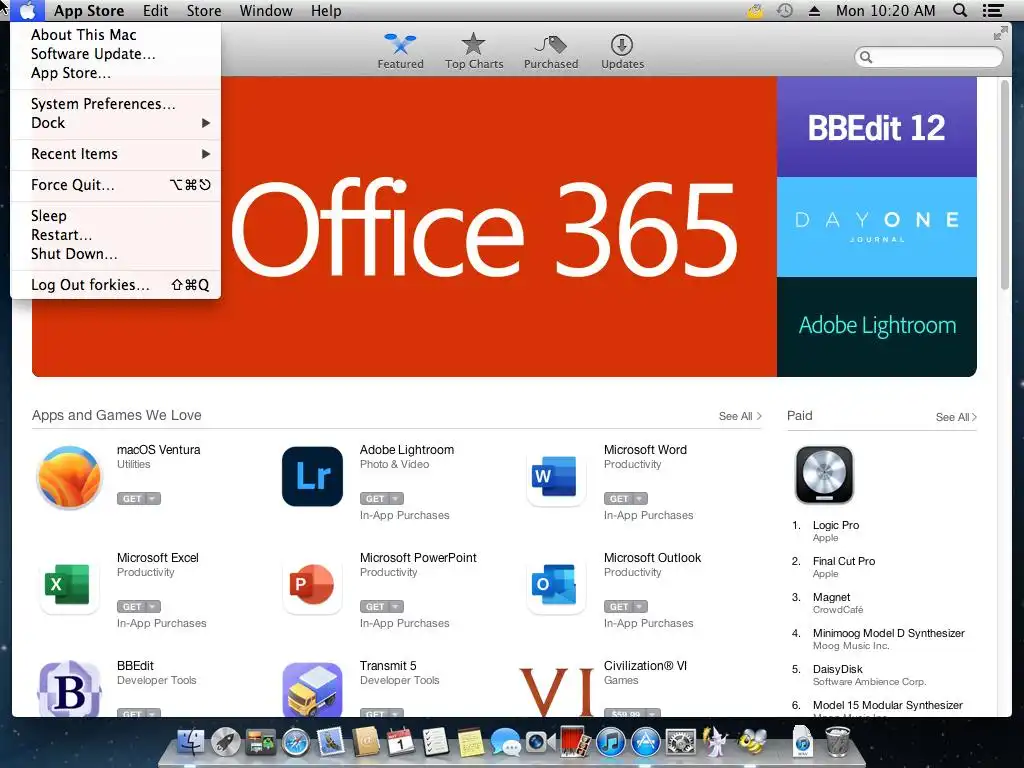Open the Updates section
The image size is (1024, 768).
coord(622,51)
